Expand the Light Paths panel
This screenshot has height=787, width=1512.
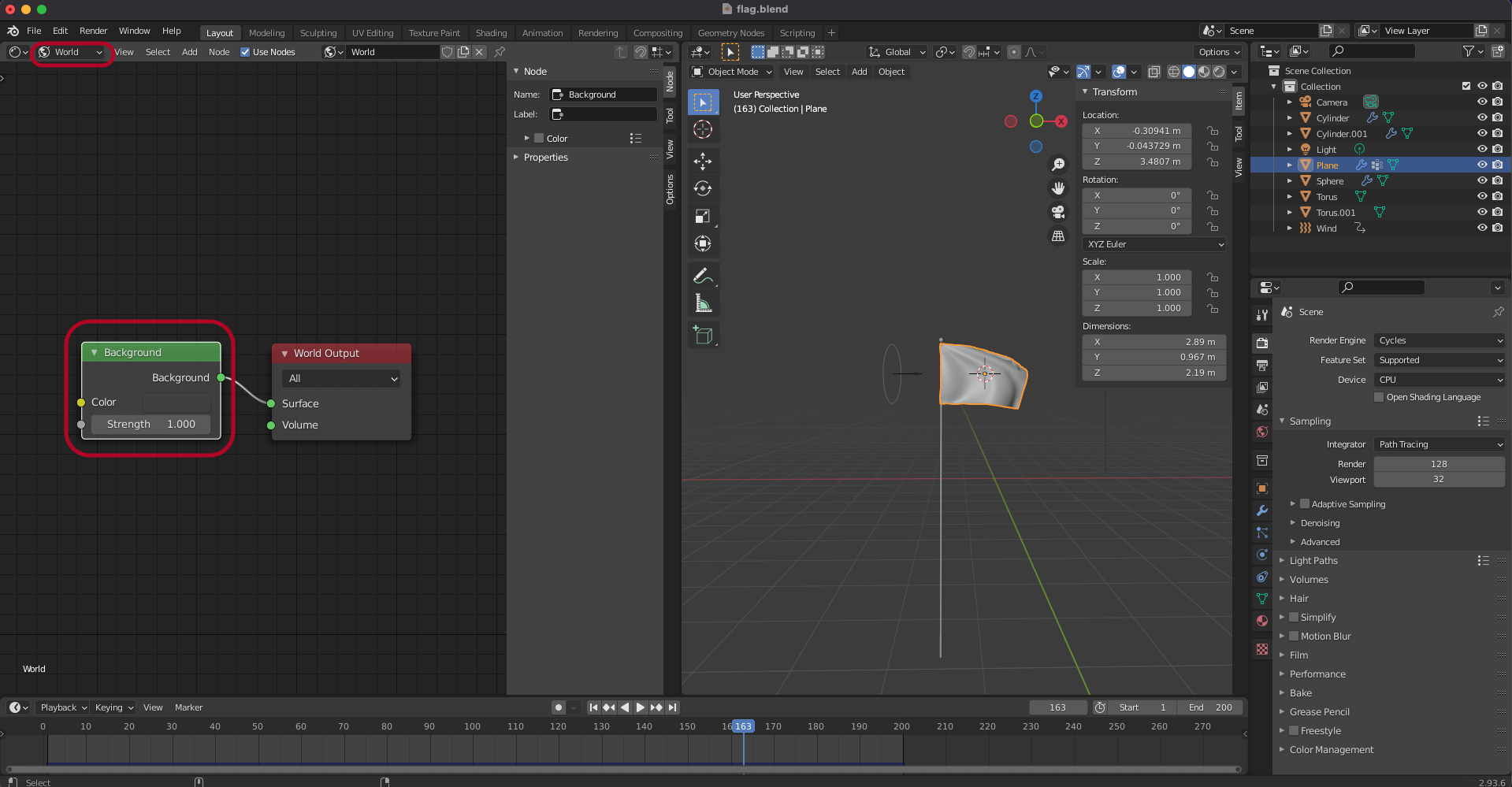[x=1313, y=561]
